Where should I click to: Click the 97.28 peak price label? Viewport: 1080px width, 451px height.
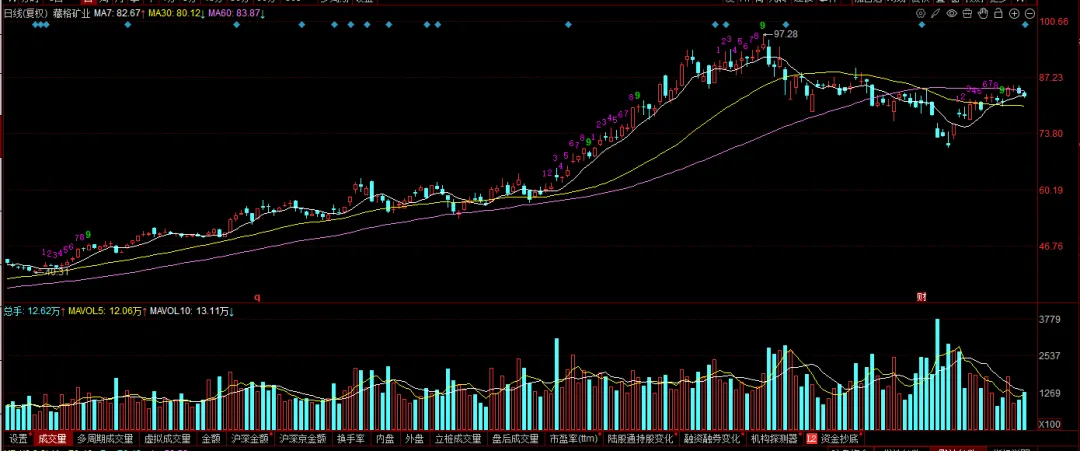(785, 34)
